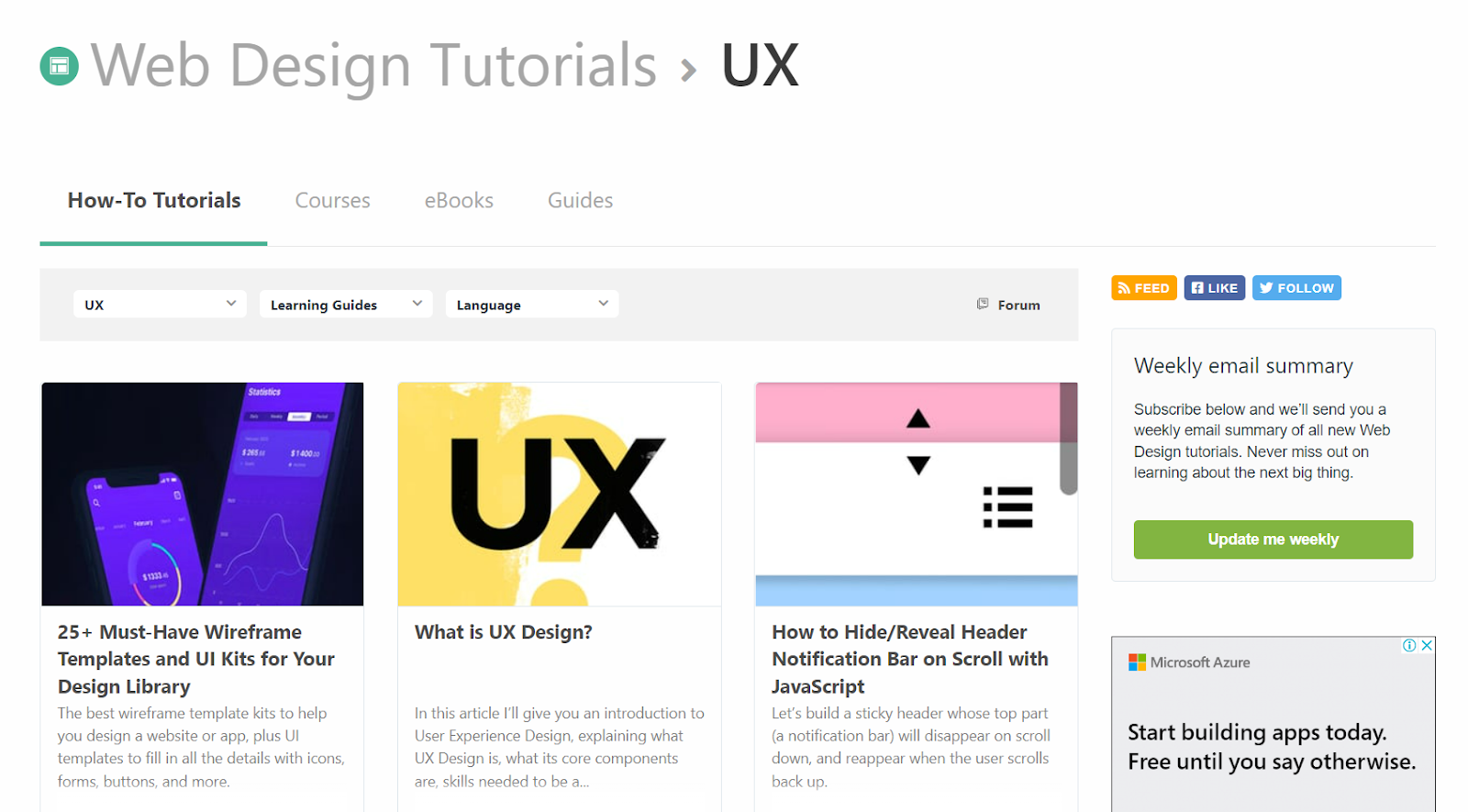
Task: Click the green Web Design category icon
Action: [60, 66]
